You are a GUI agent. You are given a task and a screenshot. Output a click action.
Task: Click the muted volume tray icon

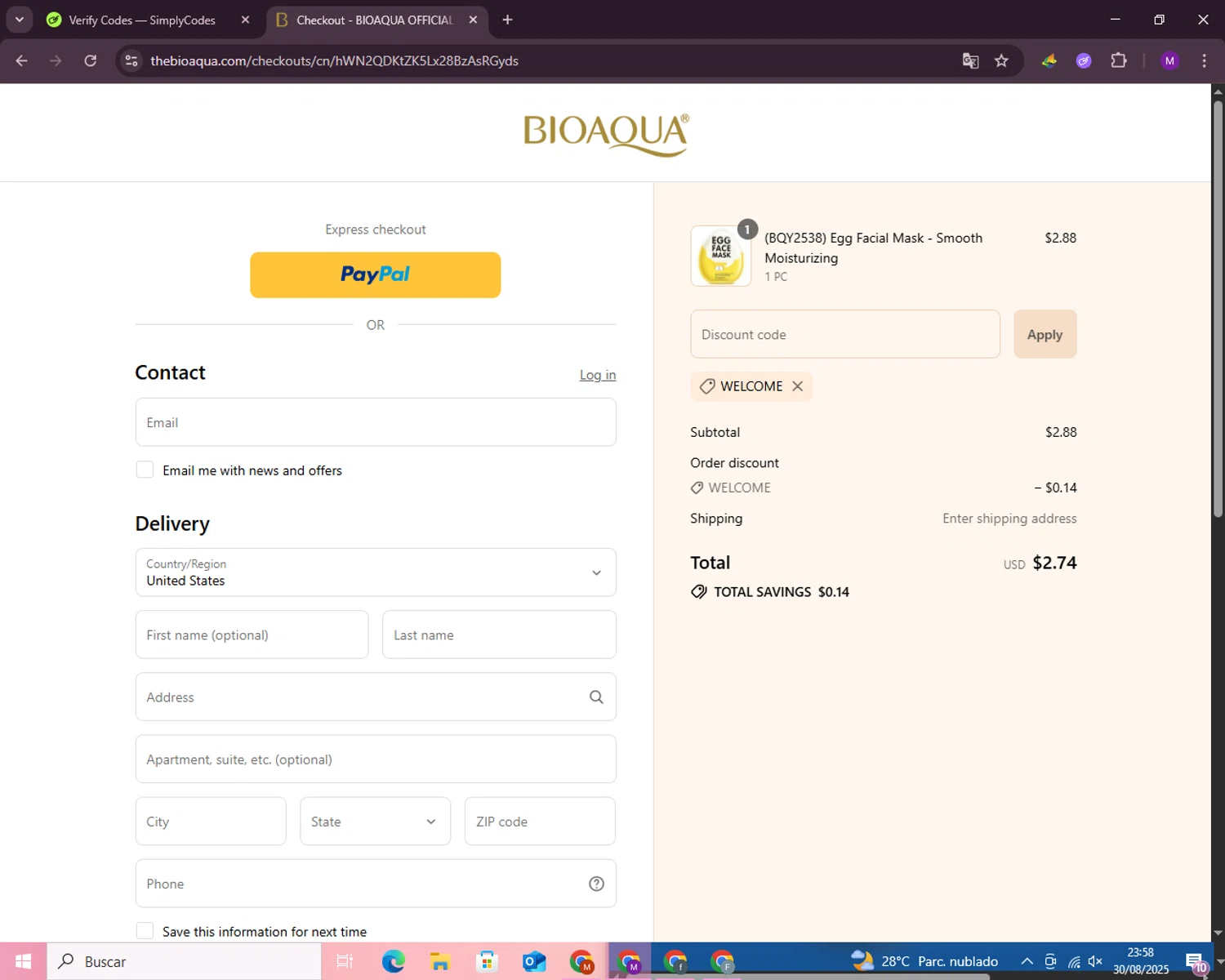coord(1096,961)
